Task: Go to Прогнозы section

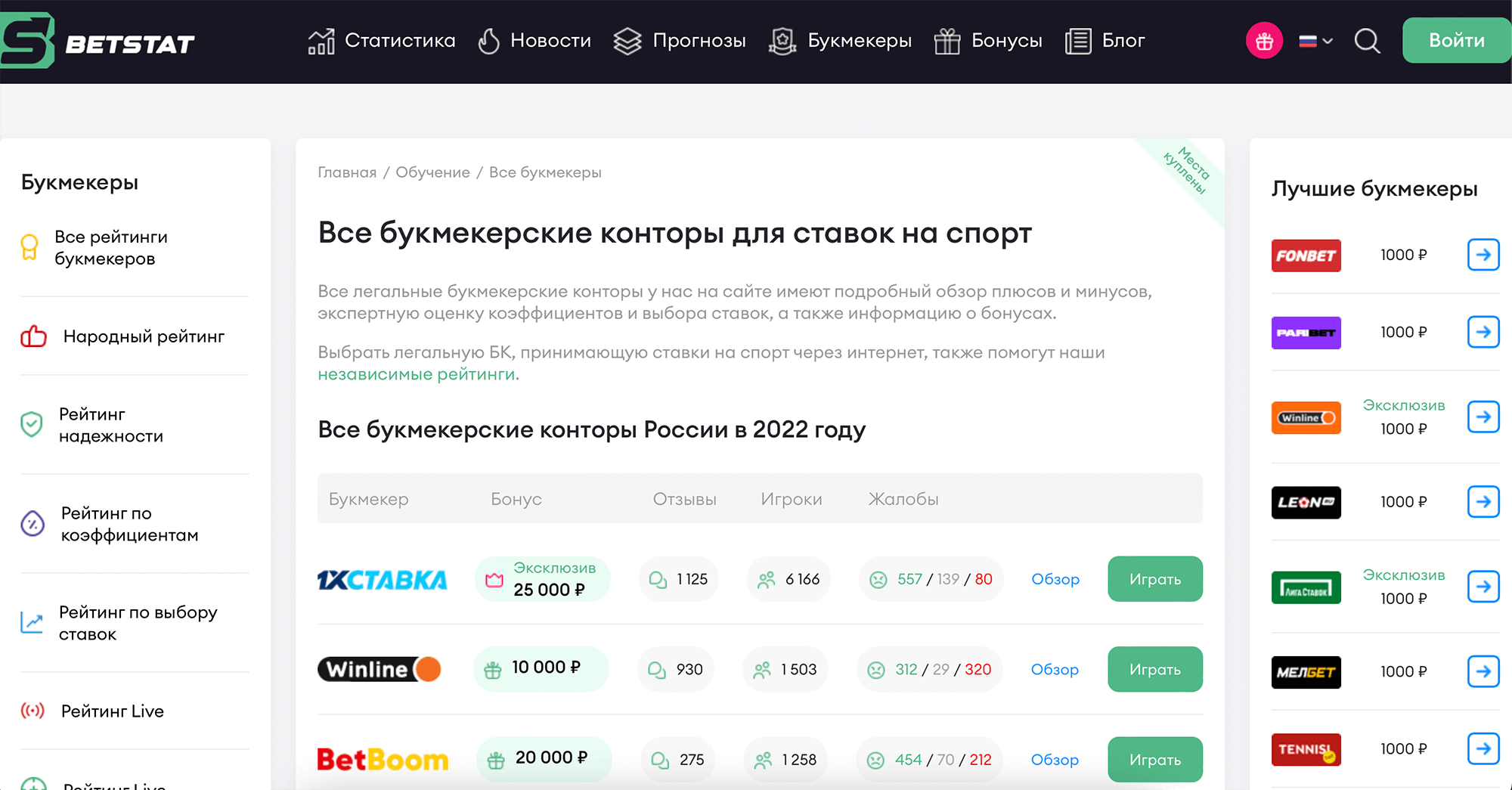Action: (x=679, y=41)
